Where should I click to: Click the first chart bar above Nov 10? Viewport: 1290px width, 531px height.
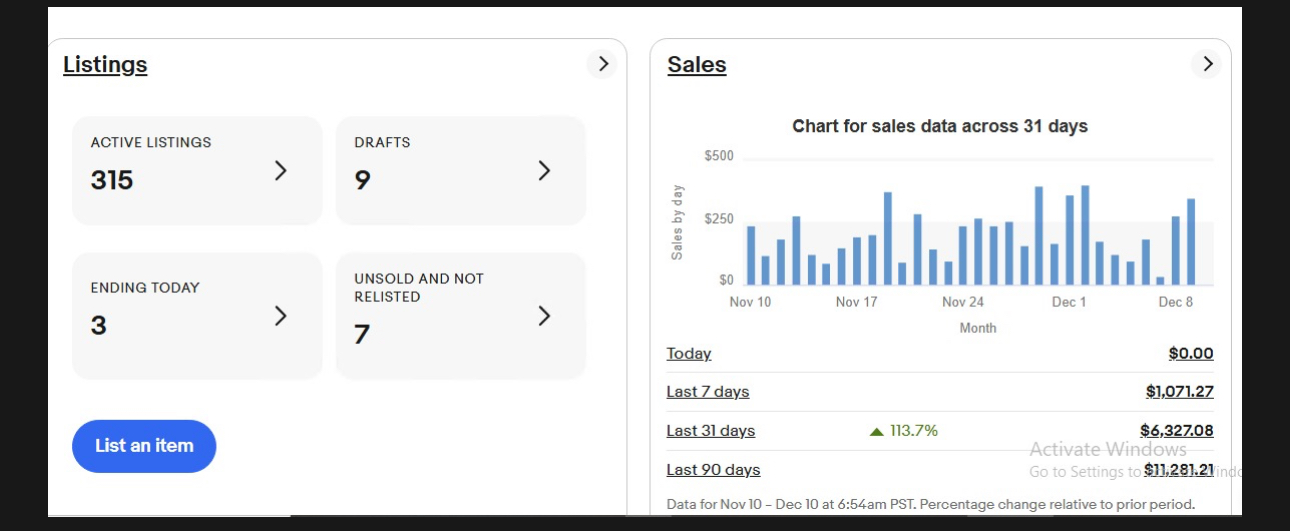tap(751, 255)
